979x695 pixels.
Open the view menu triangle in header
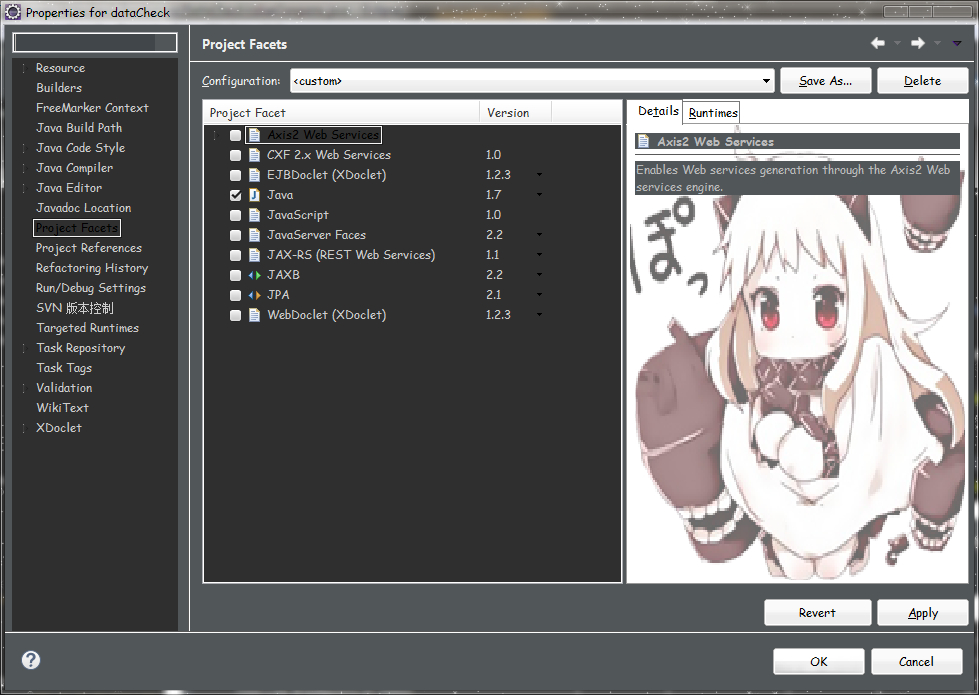(957, 44)
